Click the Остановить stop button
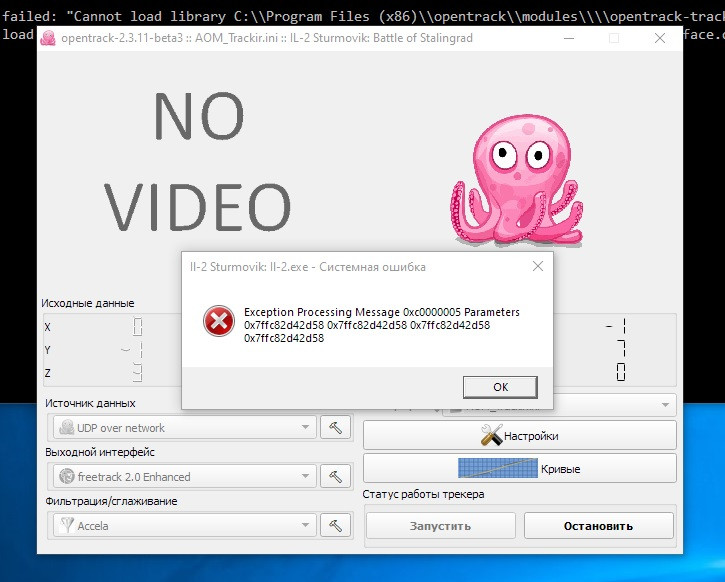This screenshot has width=725, height=582. [x=598, y=526]
